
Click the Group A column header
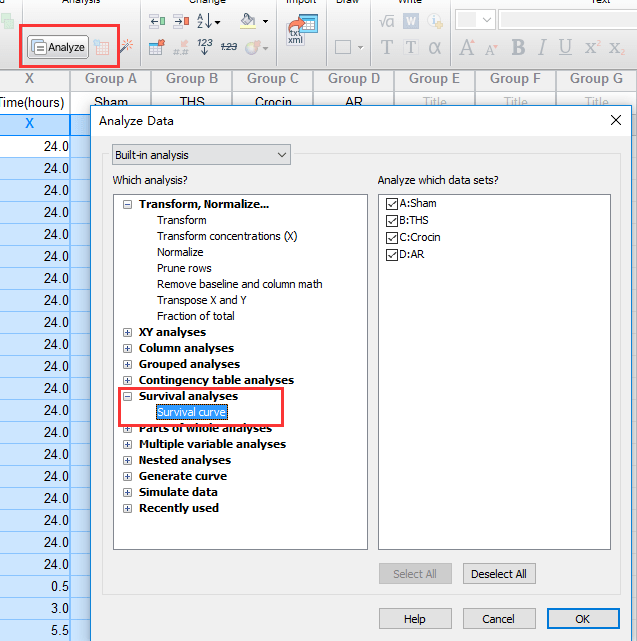click(111, 78)
